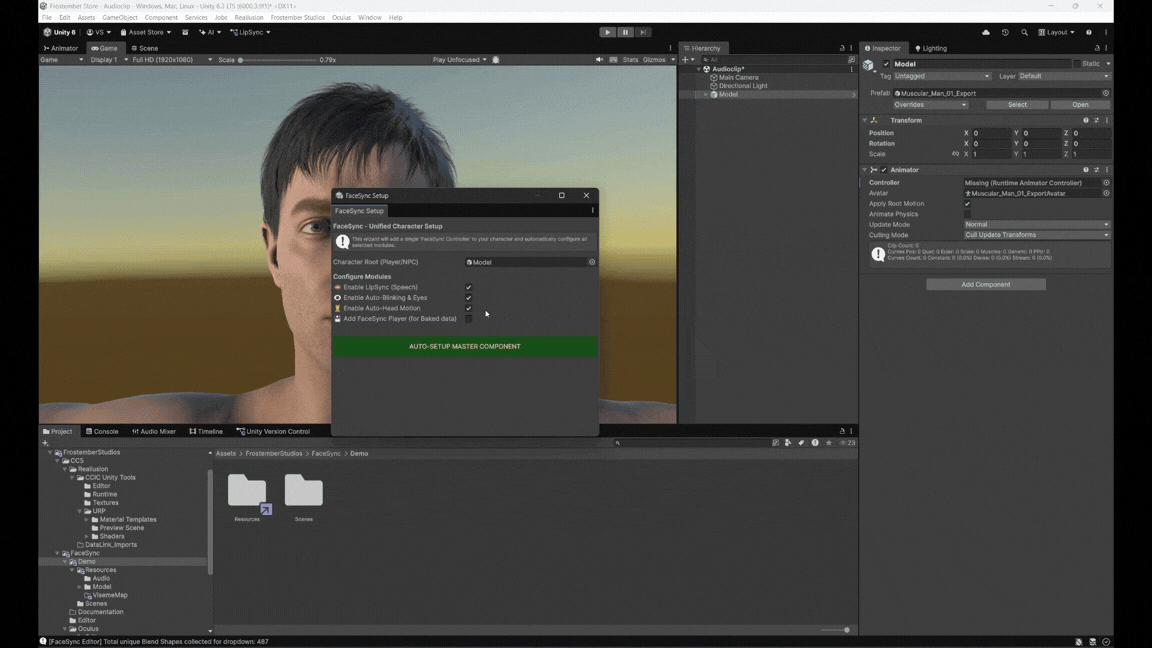This screenshot has width=1152, height=648.
Task: Open the FaceSync Setup window options menu
Action: pos(592,211)
